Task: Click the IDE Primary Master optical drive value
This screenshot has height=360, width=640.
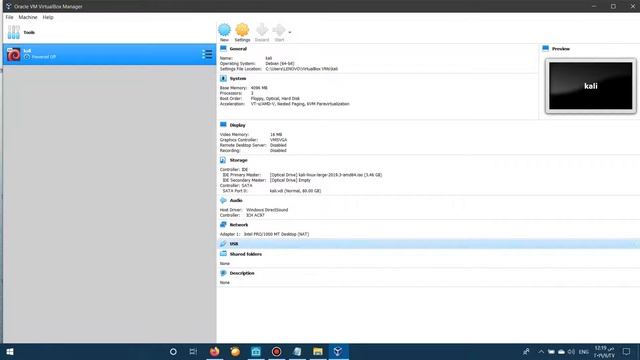Action: [326, 175]
